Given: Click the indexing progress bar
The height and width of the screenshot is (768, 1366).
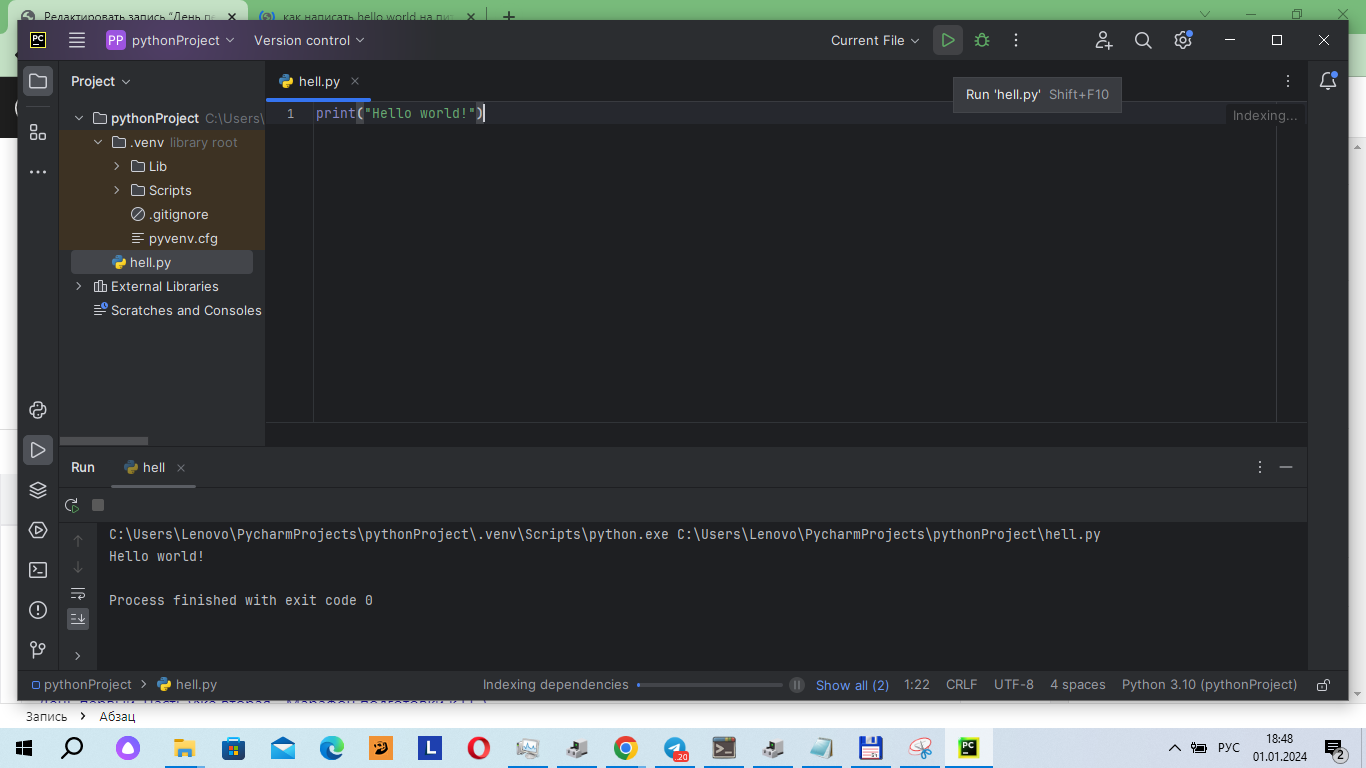Looking at the screenshot, I should click(x=709, y=685).
